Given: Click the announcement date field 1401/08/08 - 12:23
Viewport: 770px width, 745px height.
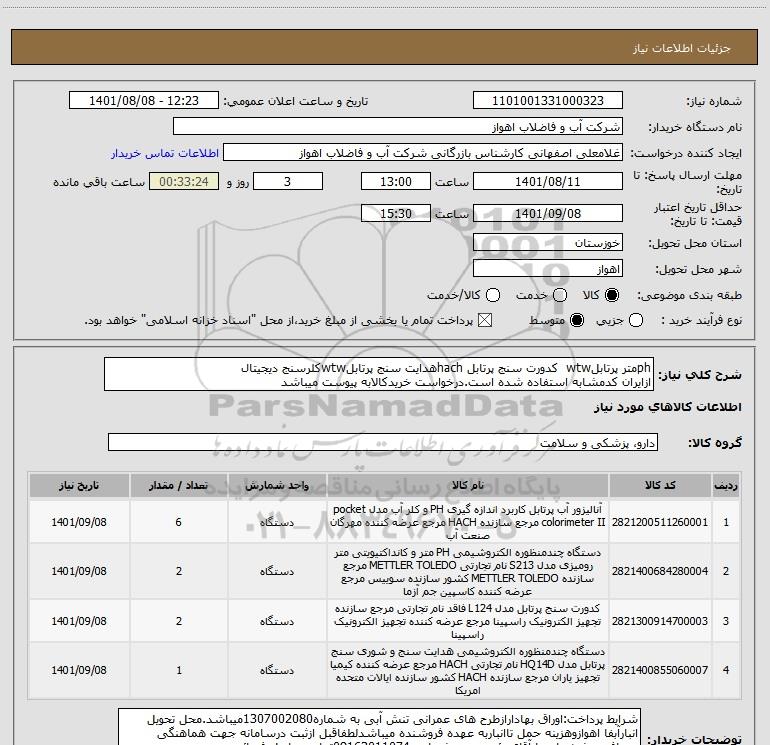Looking at the screenshot, I should pyautogui.click(x=143, y=101).
